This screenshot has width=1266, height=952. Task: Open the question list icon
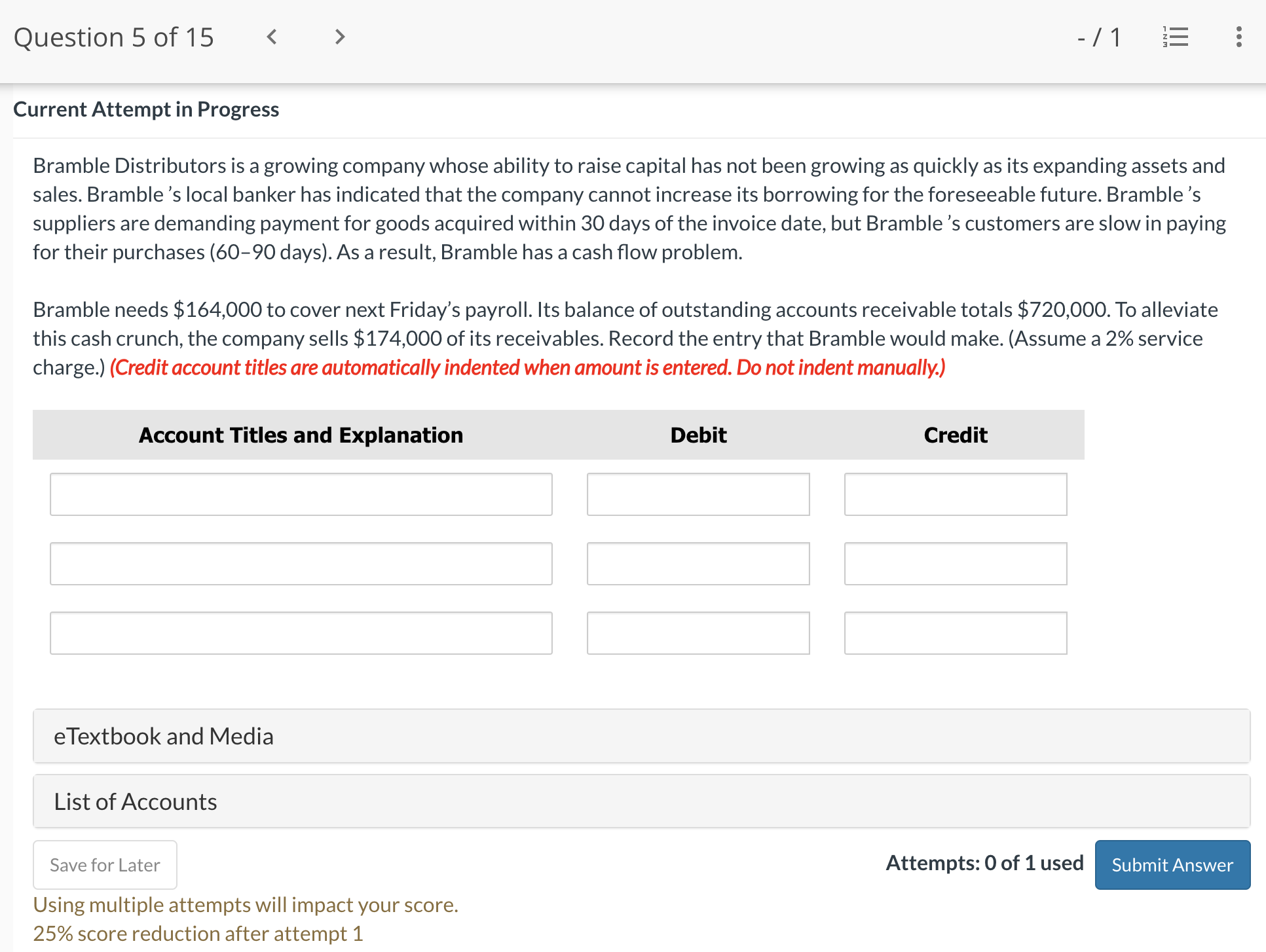pyautogui.click(x=1176, y=37)
